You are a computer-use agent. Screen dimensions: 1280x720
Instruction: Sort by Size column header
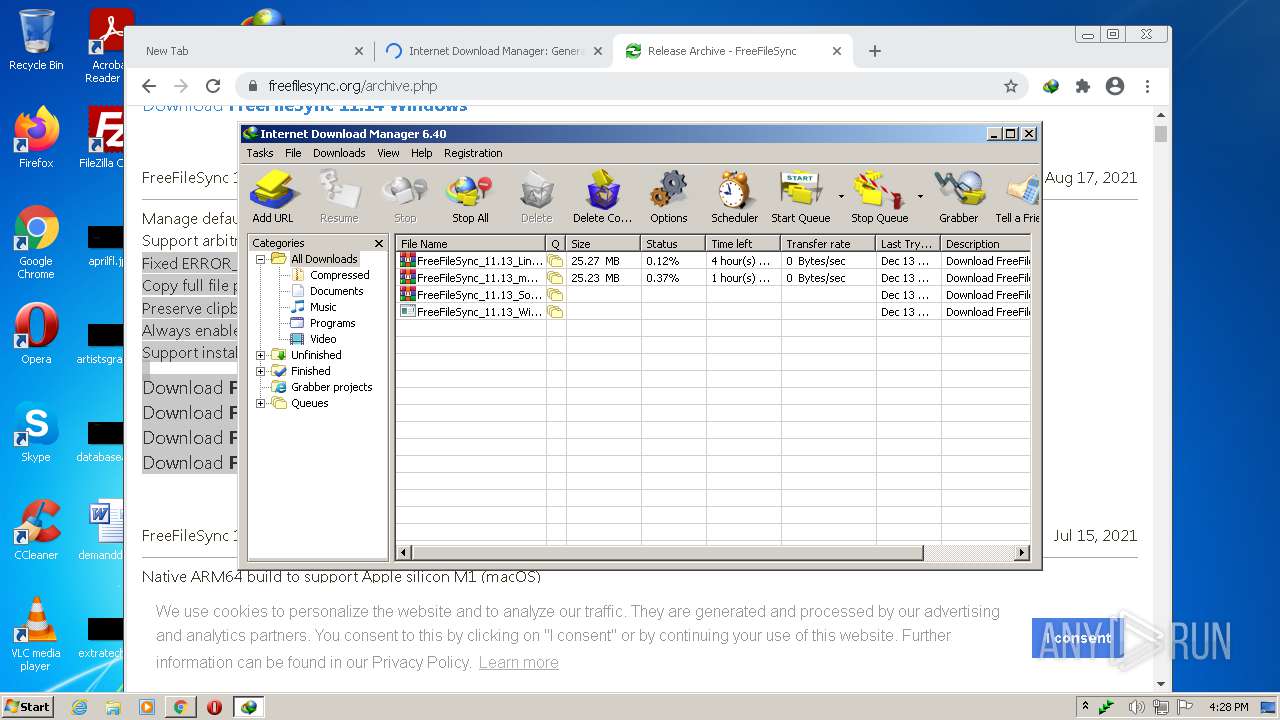point(603,243)
